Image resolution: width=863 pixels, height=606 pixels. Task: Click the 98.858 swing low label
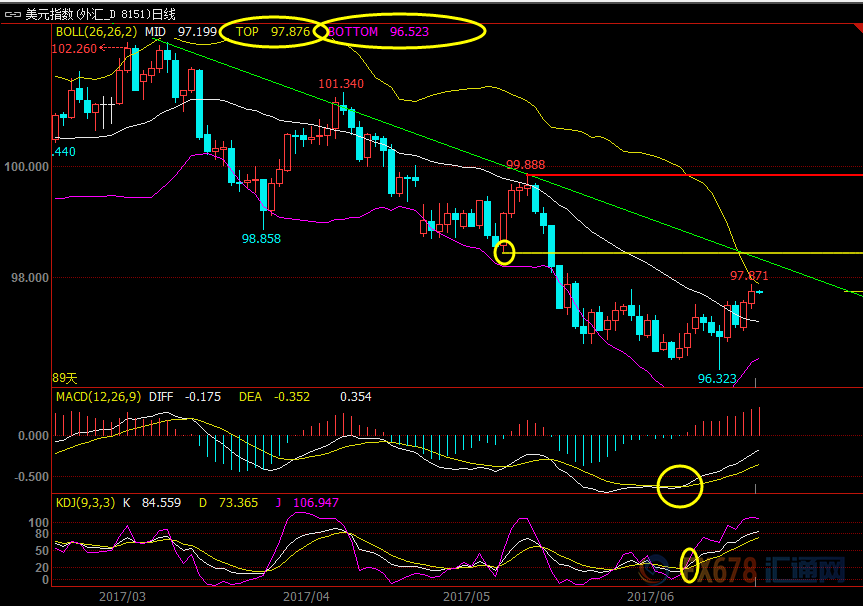pyautogui.click(x=261, y=239)
